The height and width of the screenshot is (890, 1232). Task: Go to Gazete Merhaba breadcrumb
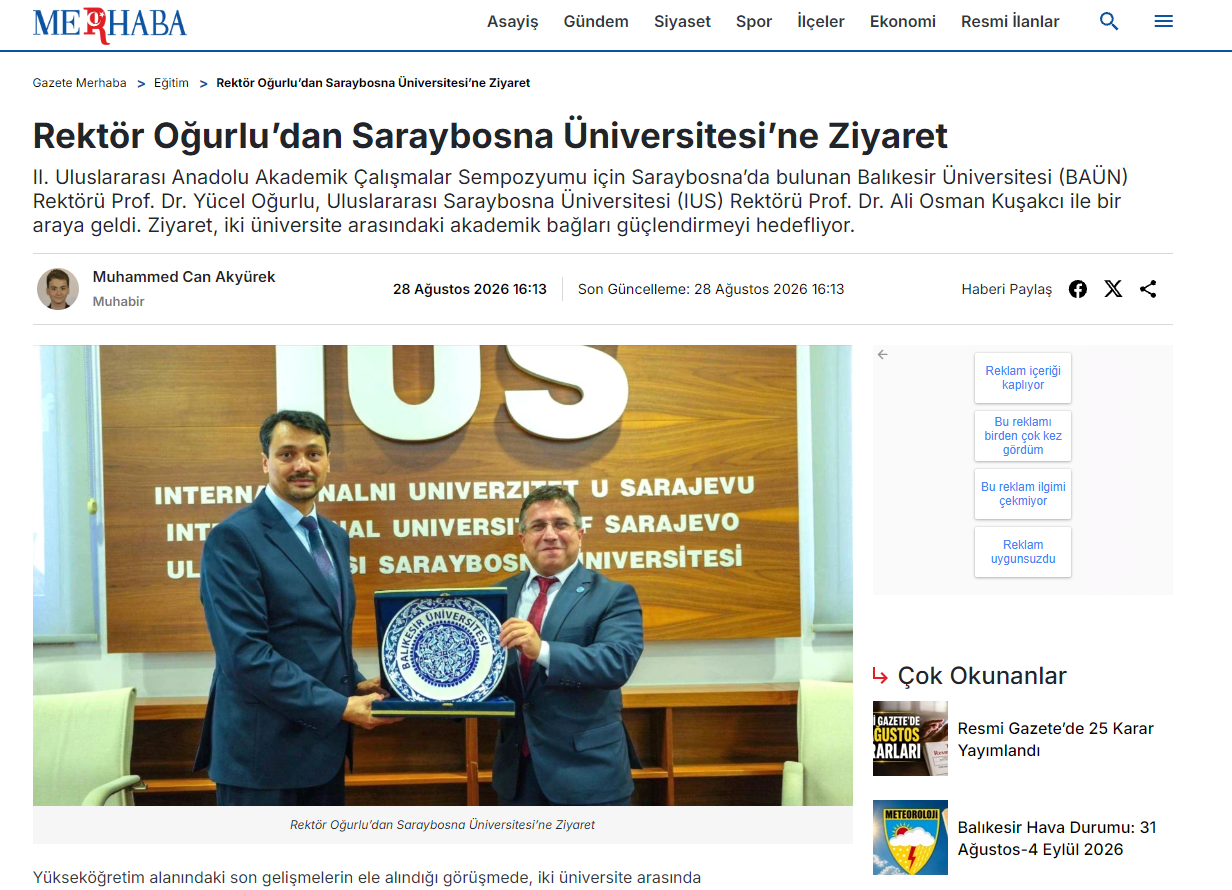point(80,83)
